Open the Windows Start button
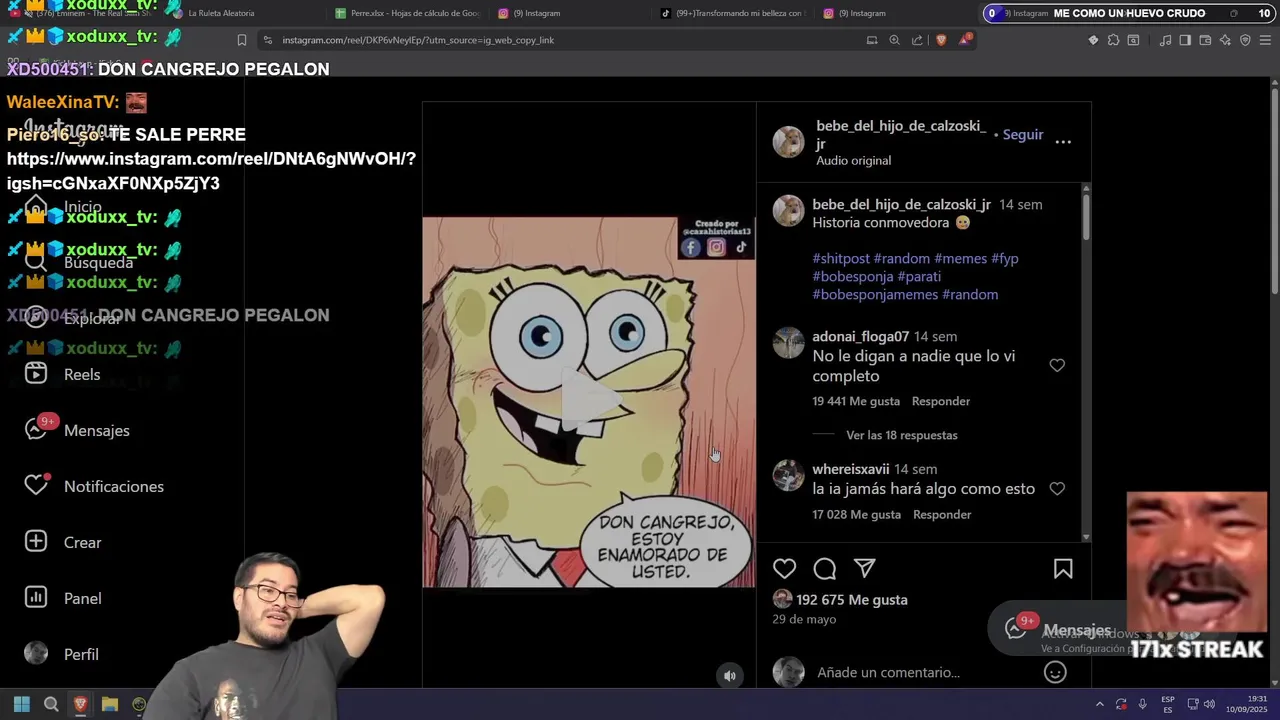1280x720 pixels. click(22, 704)
